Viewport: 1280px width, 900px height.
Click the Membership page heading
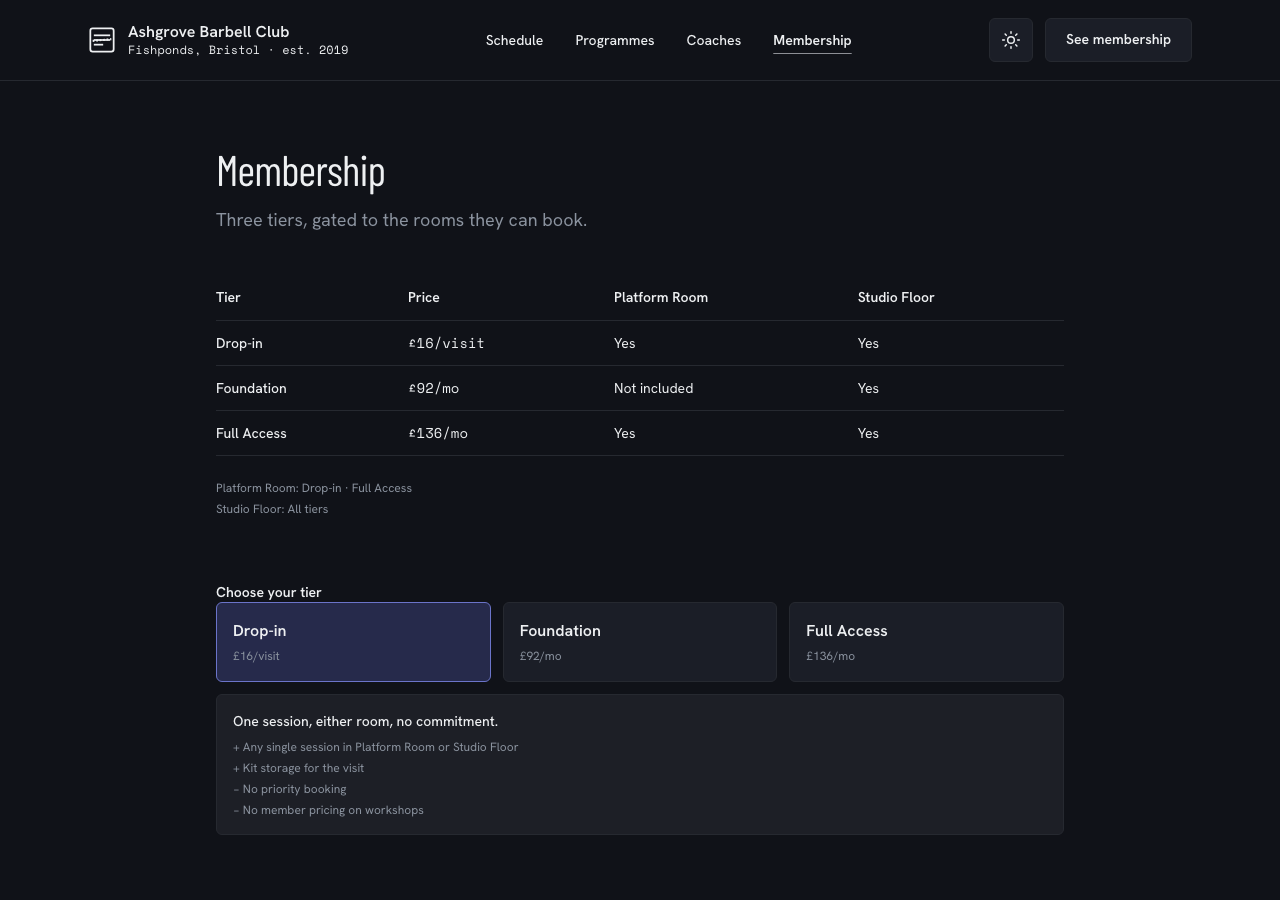coord(300,172)
